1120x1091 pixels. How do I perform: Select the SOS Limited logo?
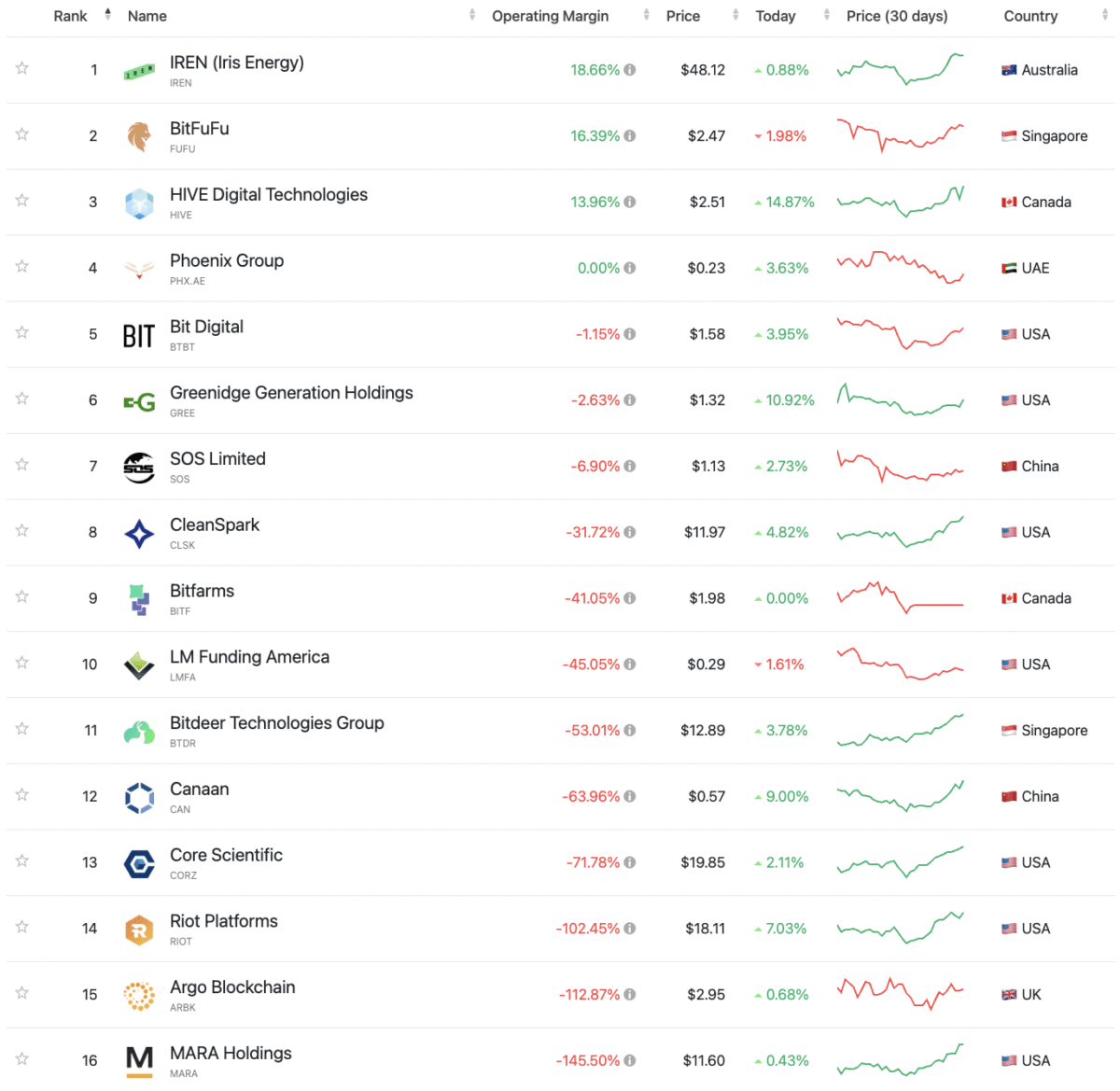pos(138,466)
